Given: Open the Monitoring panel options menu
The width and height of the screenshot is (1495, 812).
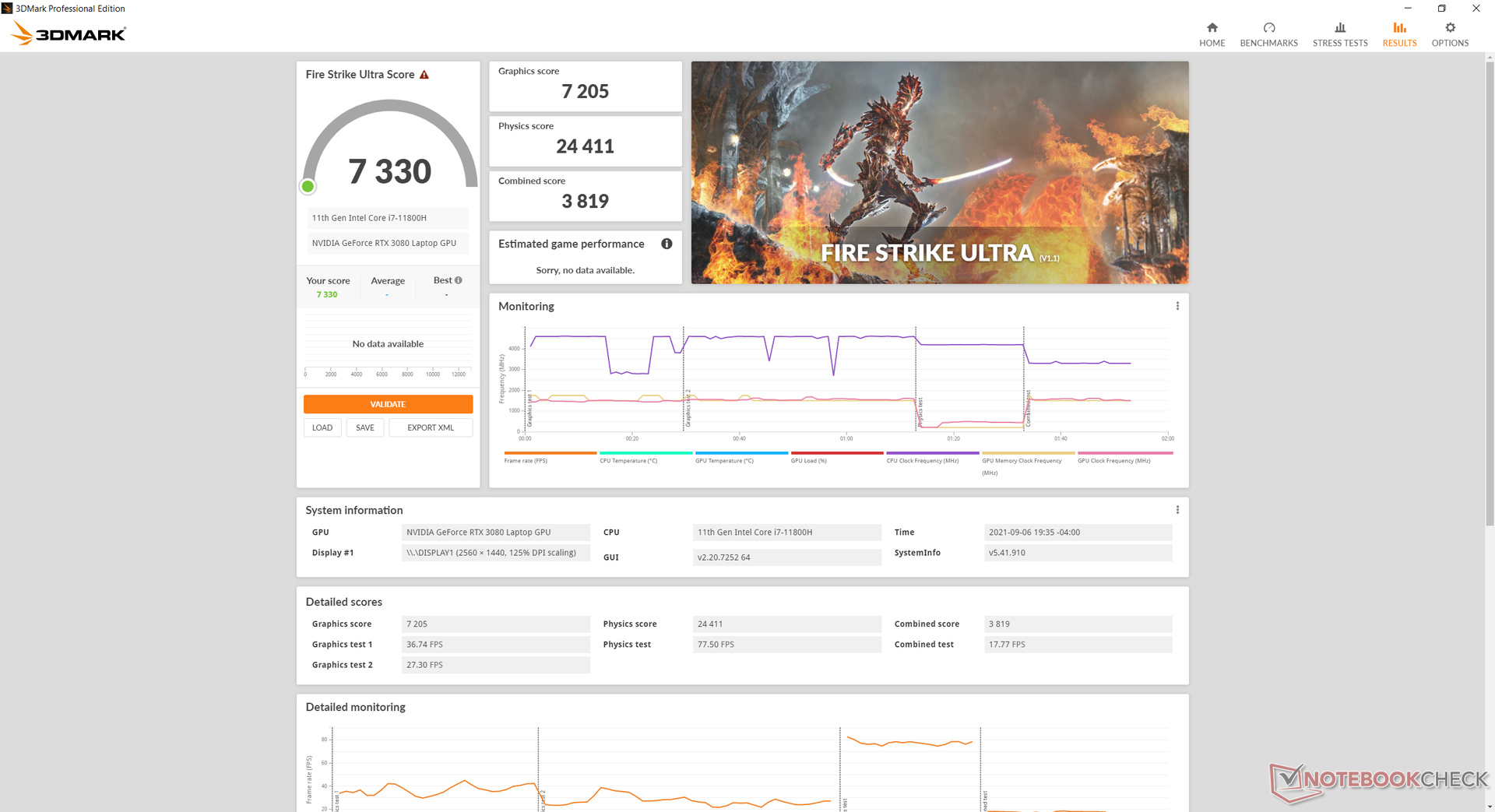Looking at the screenshot, I should 1177,306.
